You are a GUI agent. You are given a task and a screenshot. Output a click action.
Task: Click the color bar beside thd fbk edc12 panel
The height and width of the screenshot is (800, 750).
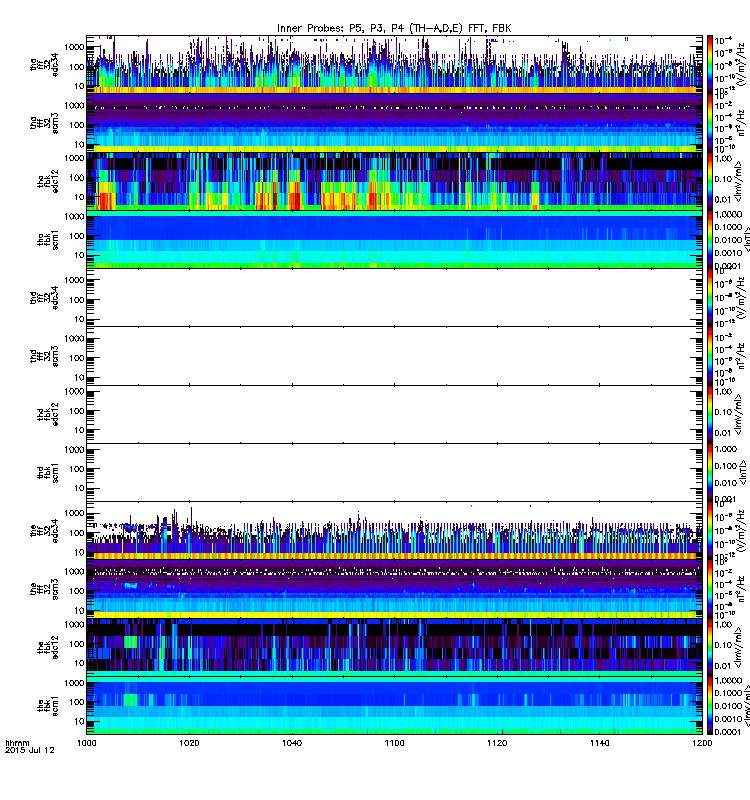pyautogui.click(x=710, y=414)
